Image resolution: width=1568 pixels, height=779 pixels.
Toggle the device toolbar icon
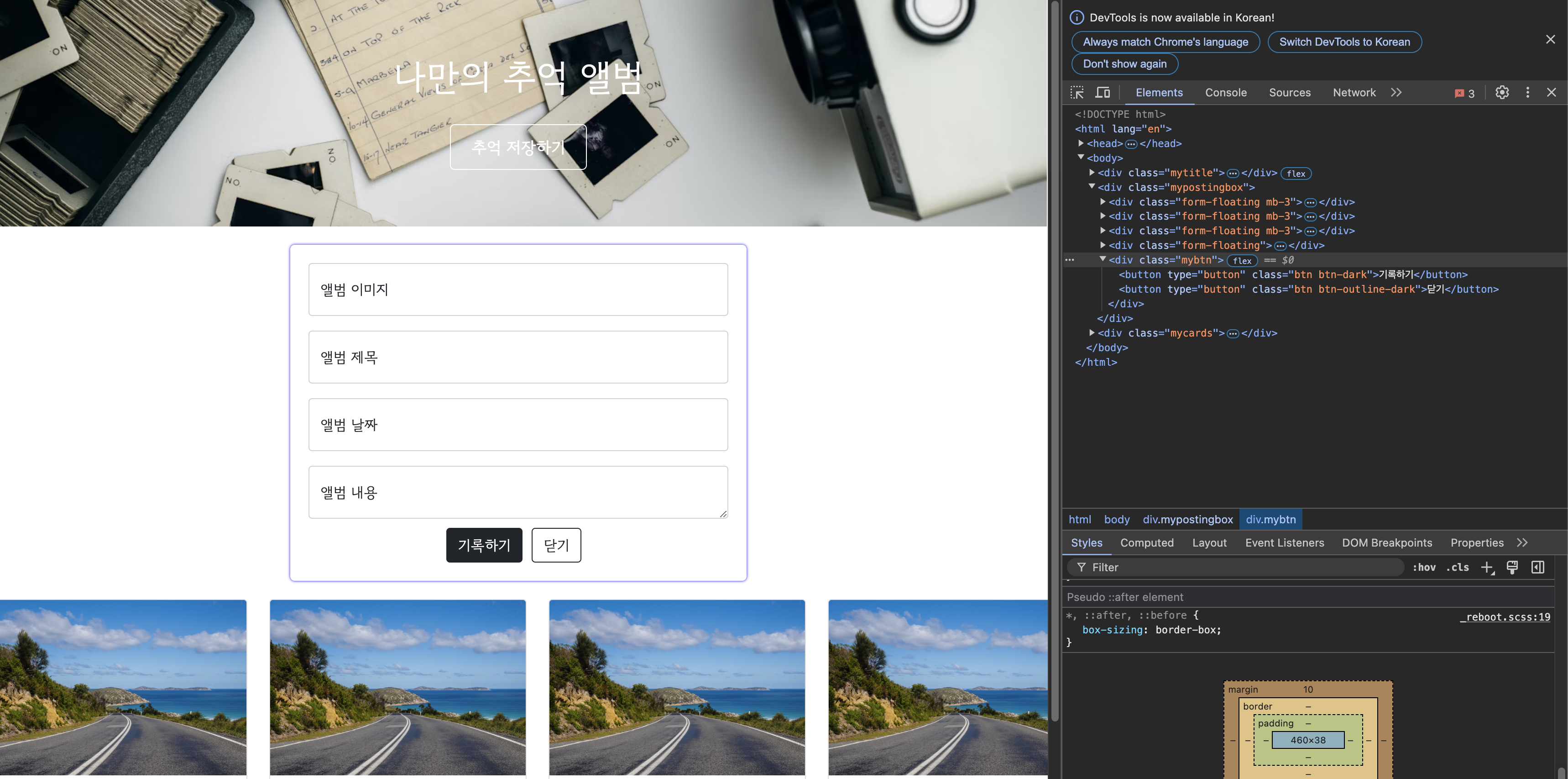coord(1103,93)
